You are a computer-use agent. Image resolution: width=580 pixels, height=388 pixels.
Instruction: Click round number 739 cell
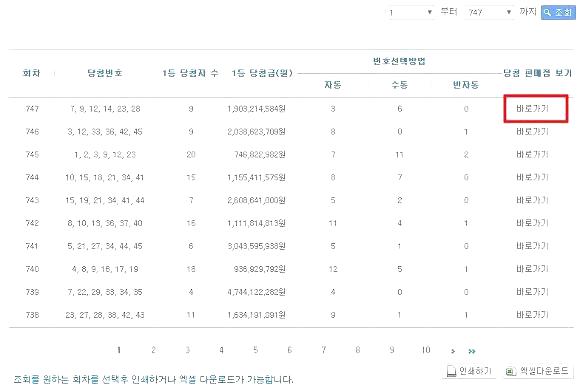pos(32,292)
